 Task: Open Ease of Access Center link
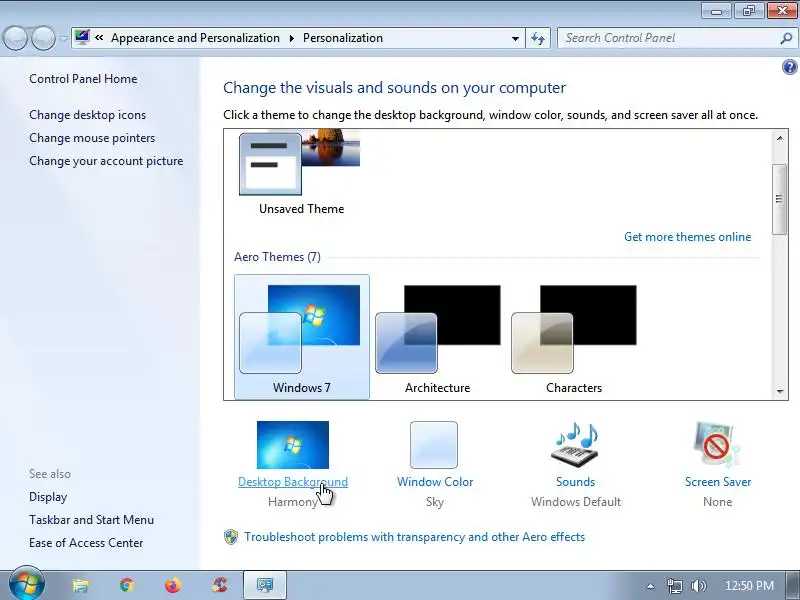[x=86, y=542]
